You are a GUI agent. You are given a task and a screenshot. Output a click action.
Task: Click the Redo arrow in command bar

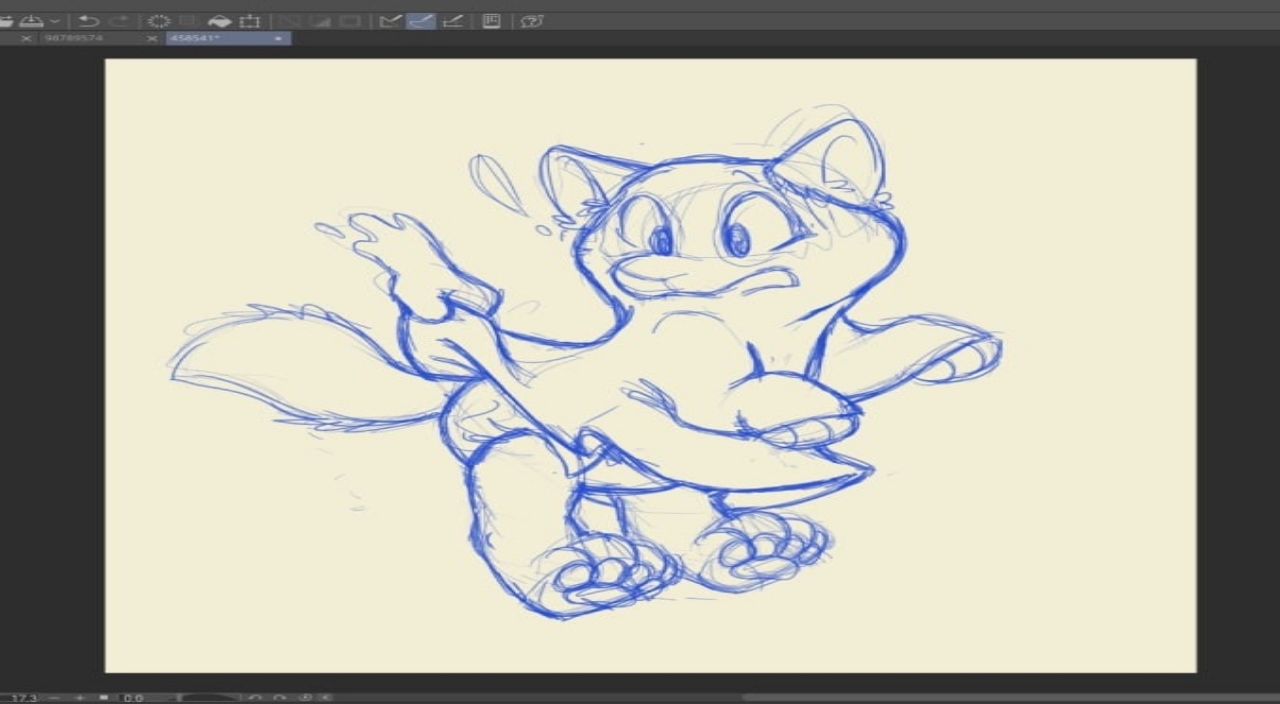point(118,21)
